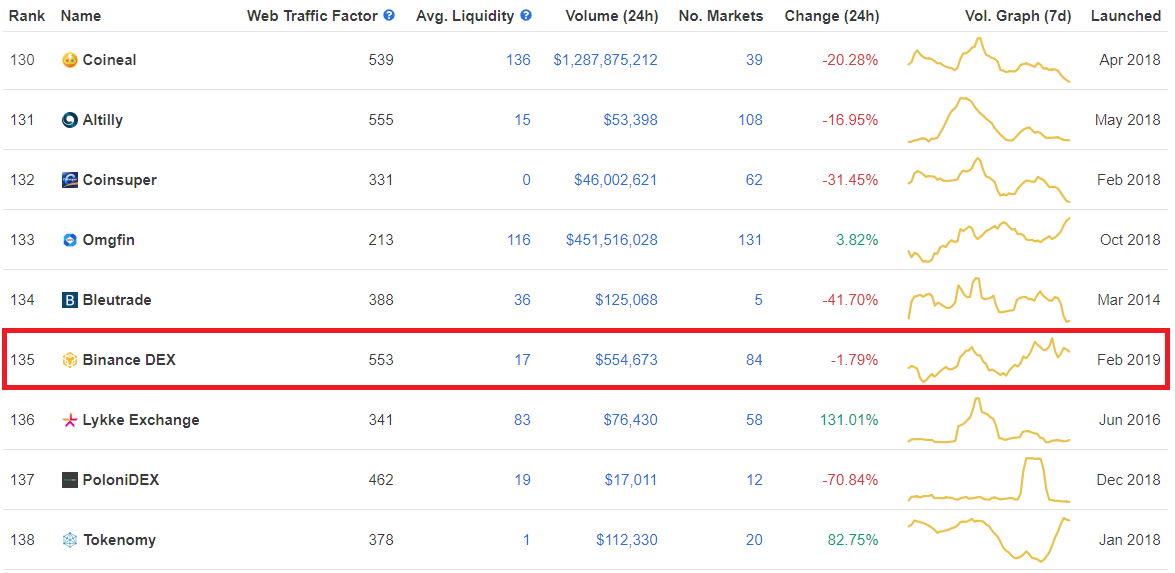The image size is (1175, 573).
Task: Click Binance DEX volume $554,673
Action: [626, 360]
